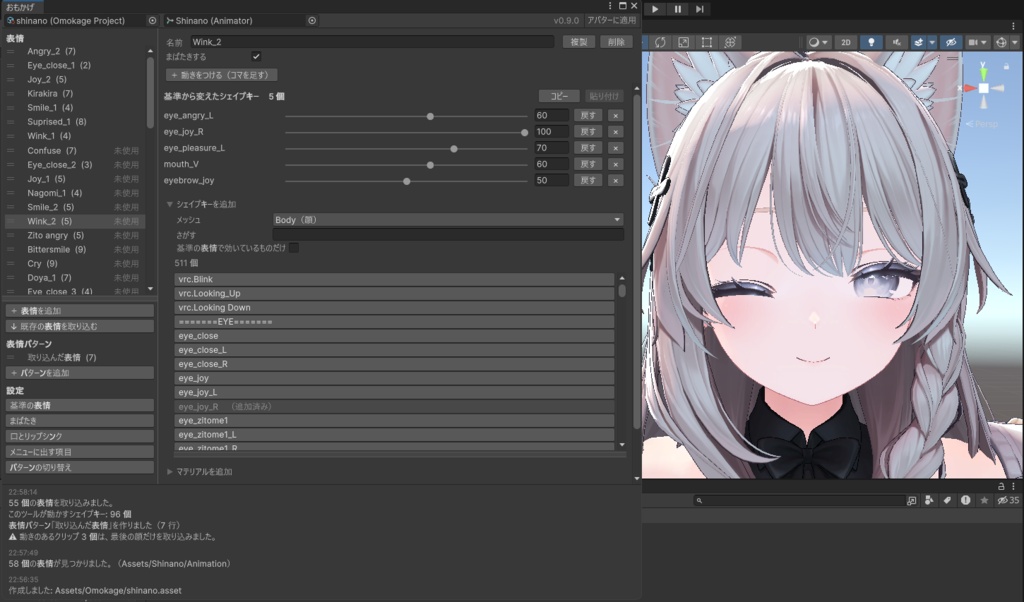Select the Transform tool in Scene view
Image resolution: width=1024 pixels, height=602 pixels.
point(730,42)
